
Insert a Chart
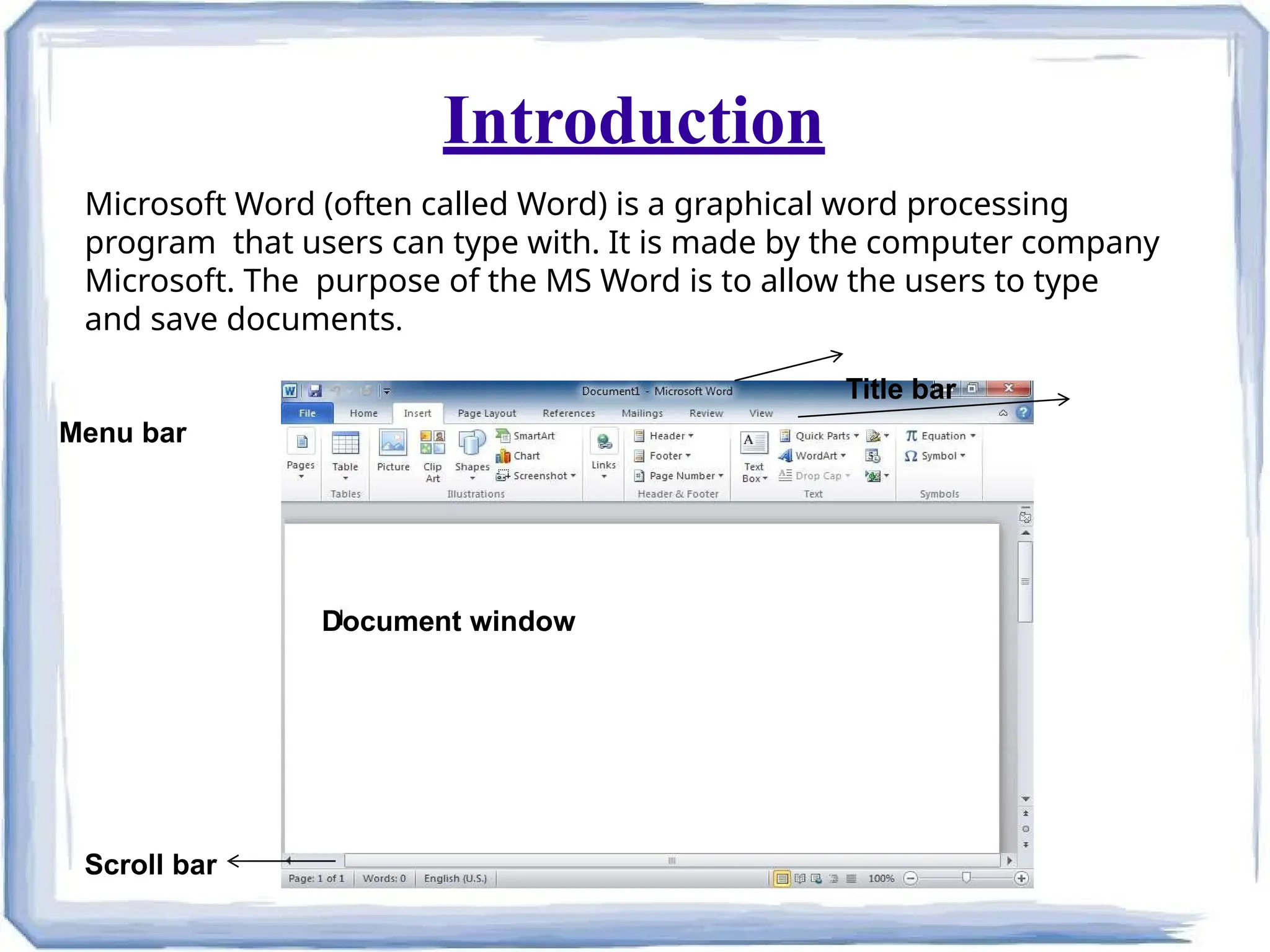click(518, 456)
